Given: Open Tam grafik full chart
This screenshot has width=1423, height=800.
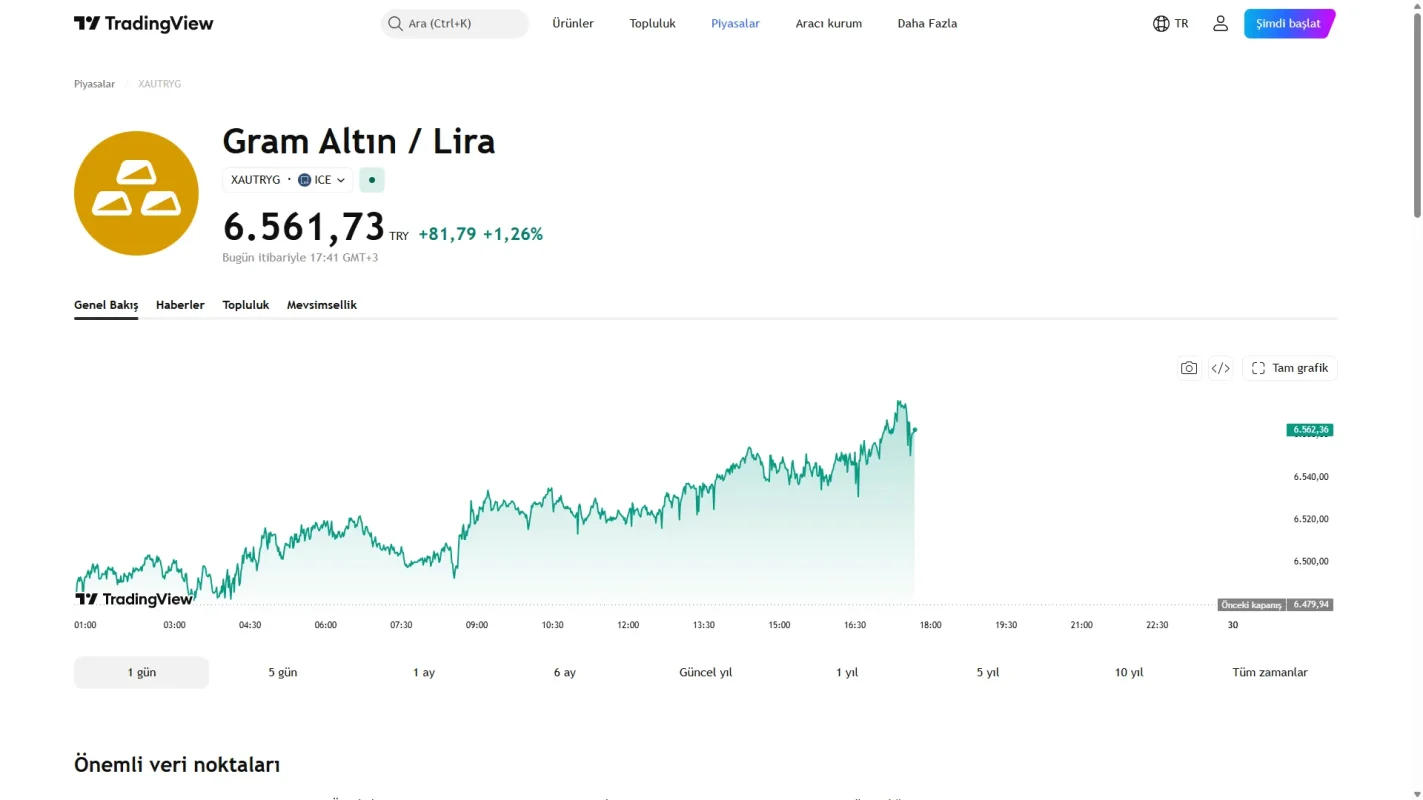Looking at the screenshot, I should click(x=1290, y=368).
